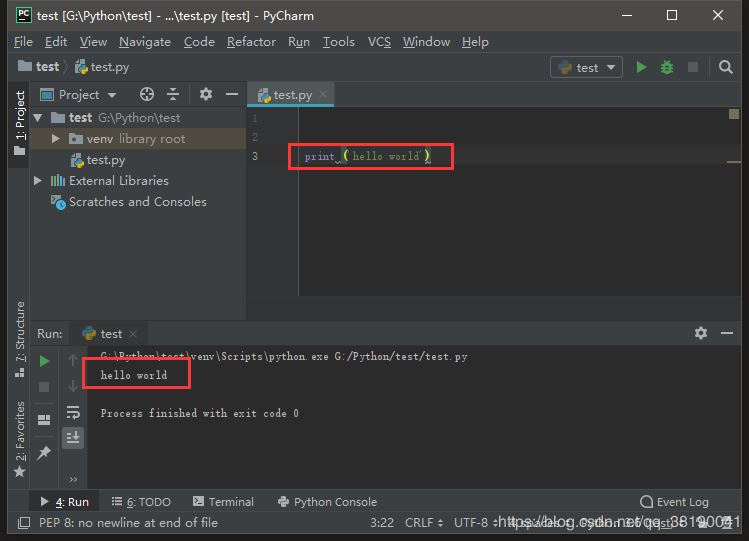Toggle the 2: Favorites side tab

coord(20,439)
